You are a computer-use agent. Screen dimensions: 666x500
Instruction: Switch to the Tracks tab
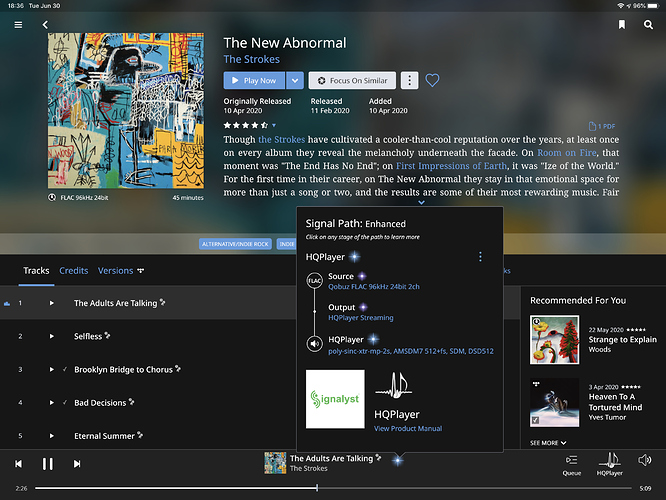[x=36, y=271]
